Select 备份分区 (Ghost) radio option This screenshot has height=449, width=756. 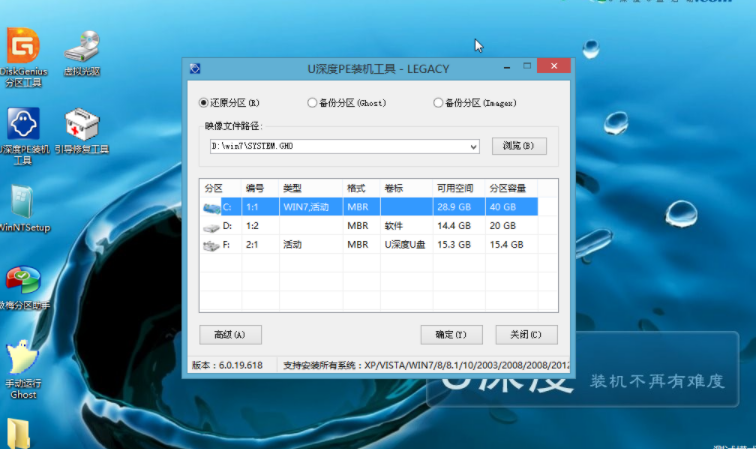click(313, 102)
